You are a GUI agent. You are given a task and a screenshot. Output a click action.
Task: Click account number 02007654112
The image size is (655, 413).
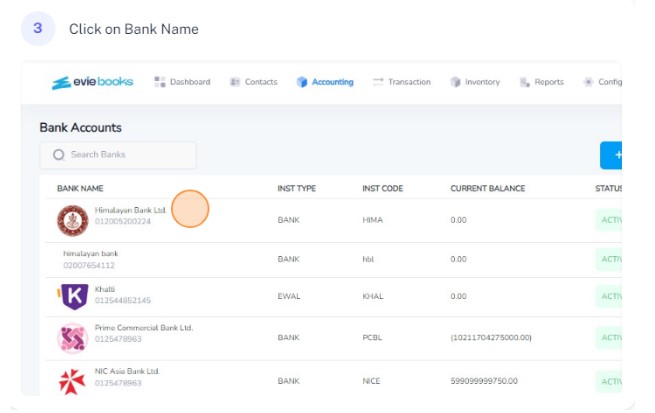point(89,265)
